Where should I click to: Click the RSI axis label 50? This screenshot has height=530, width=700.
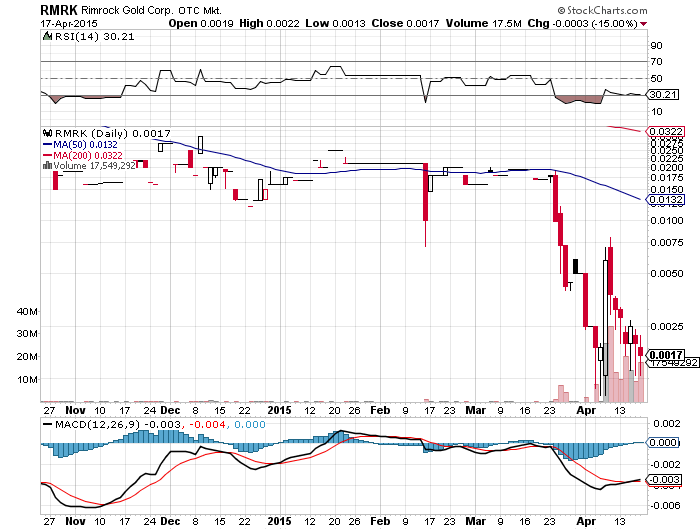pyautogui.click(x=657, y=79)
